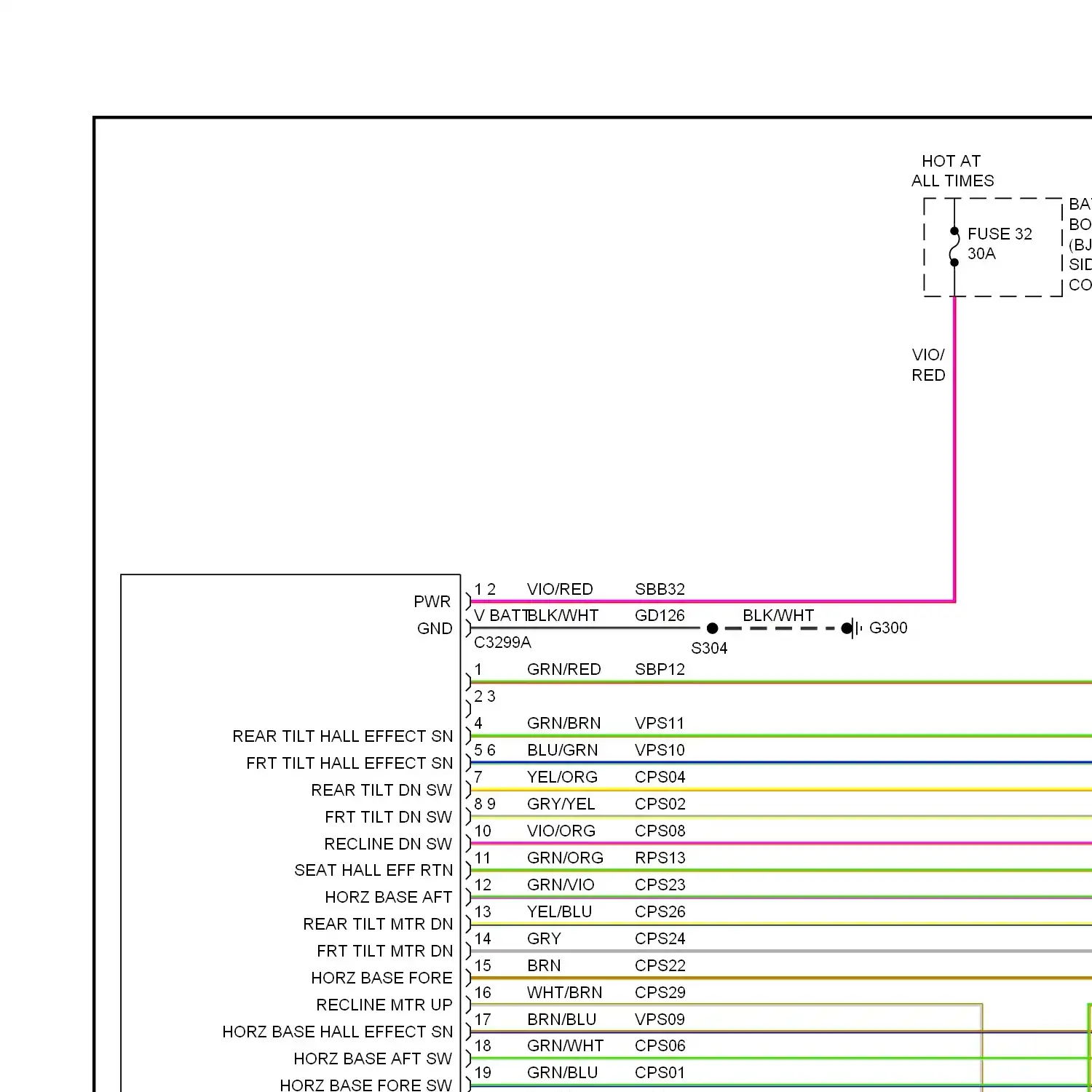Click REAR TILT HALL EFFECT SN label
The width and height of the screenshot is (1092, 1092).
coord(343,736)
